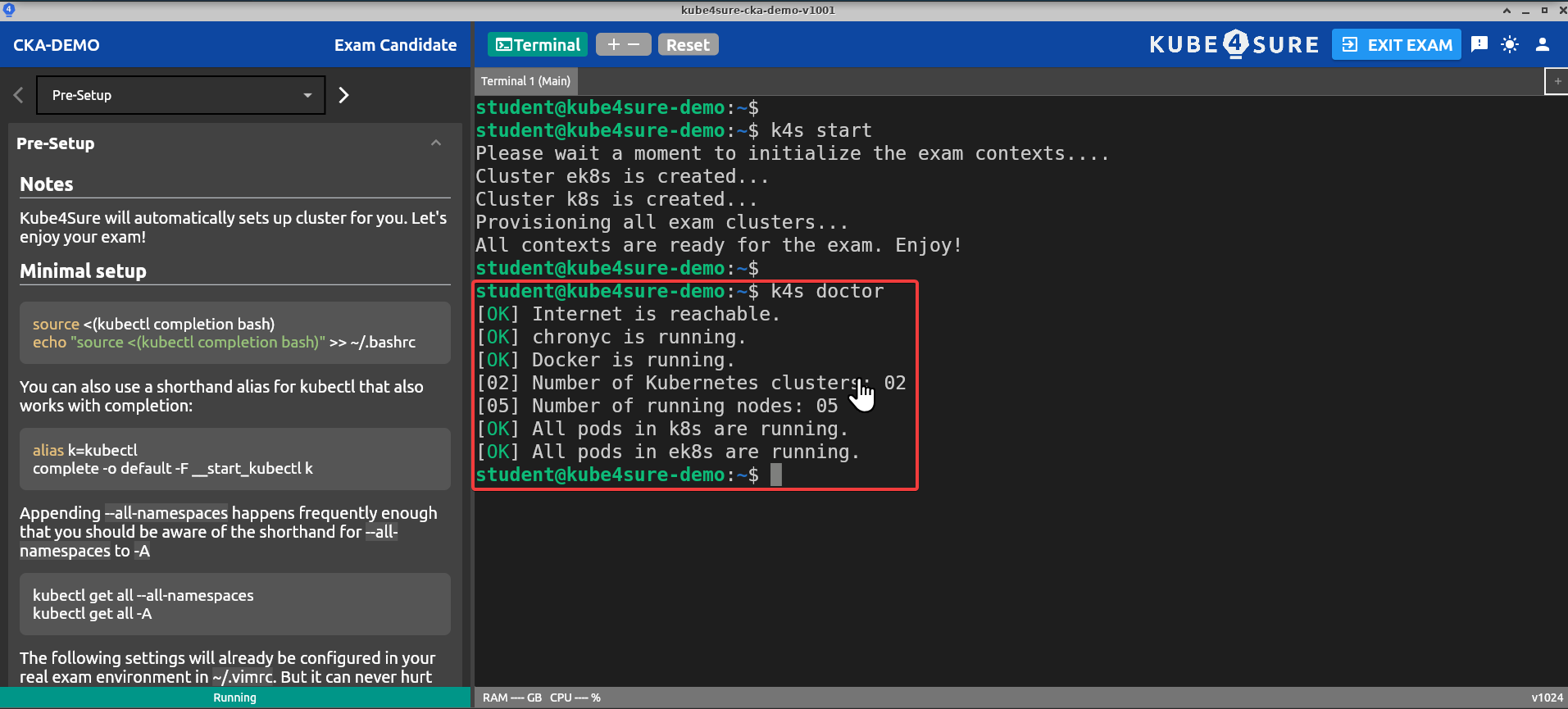Click the RAM usage indicator
The image size is (1568, 709).
coord(511,698)
